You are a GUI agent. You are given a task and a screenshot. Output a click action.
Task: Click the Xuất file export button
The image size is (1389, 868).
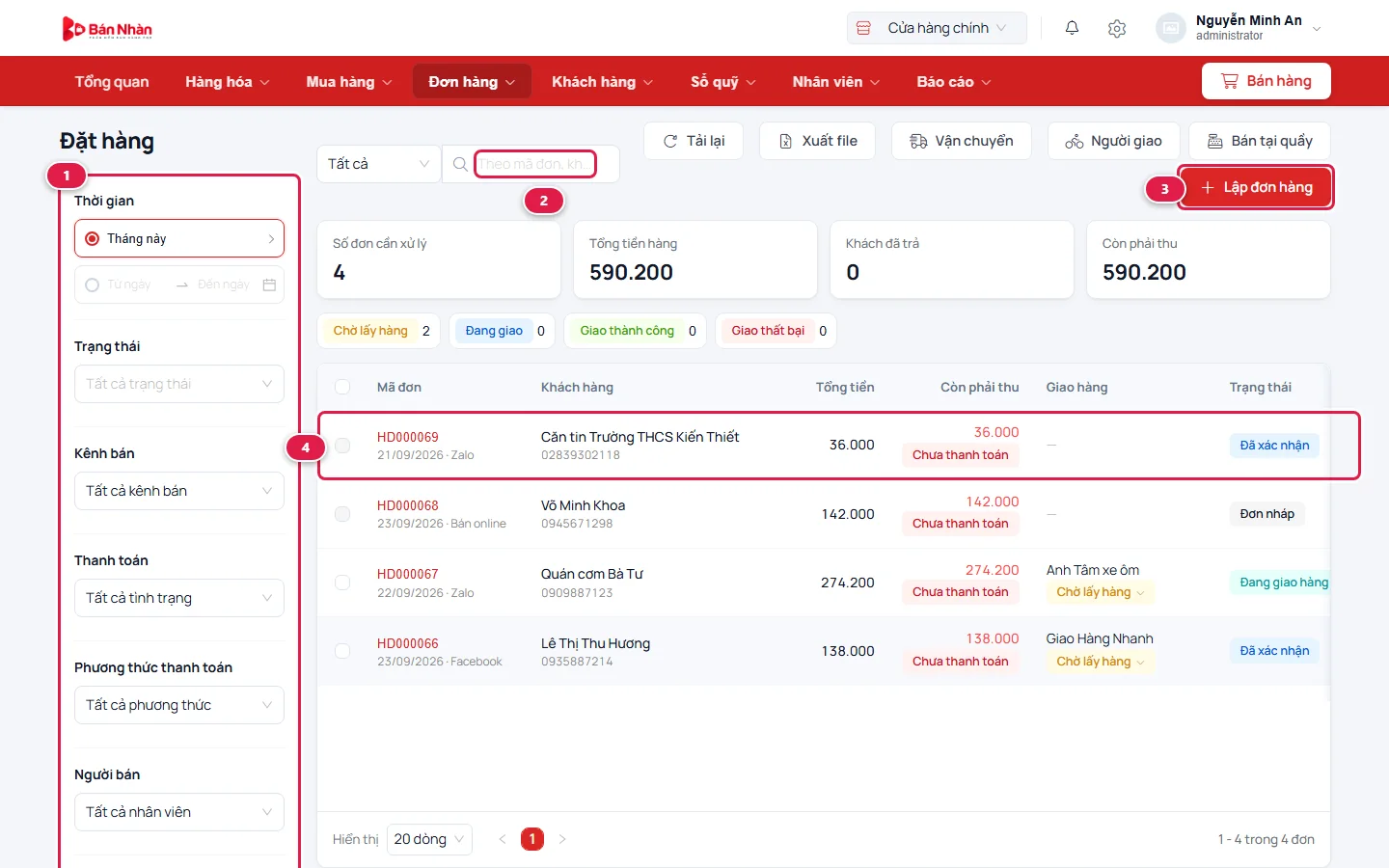pyautogui.click(x=817, y=141)
